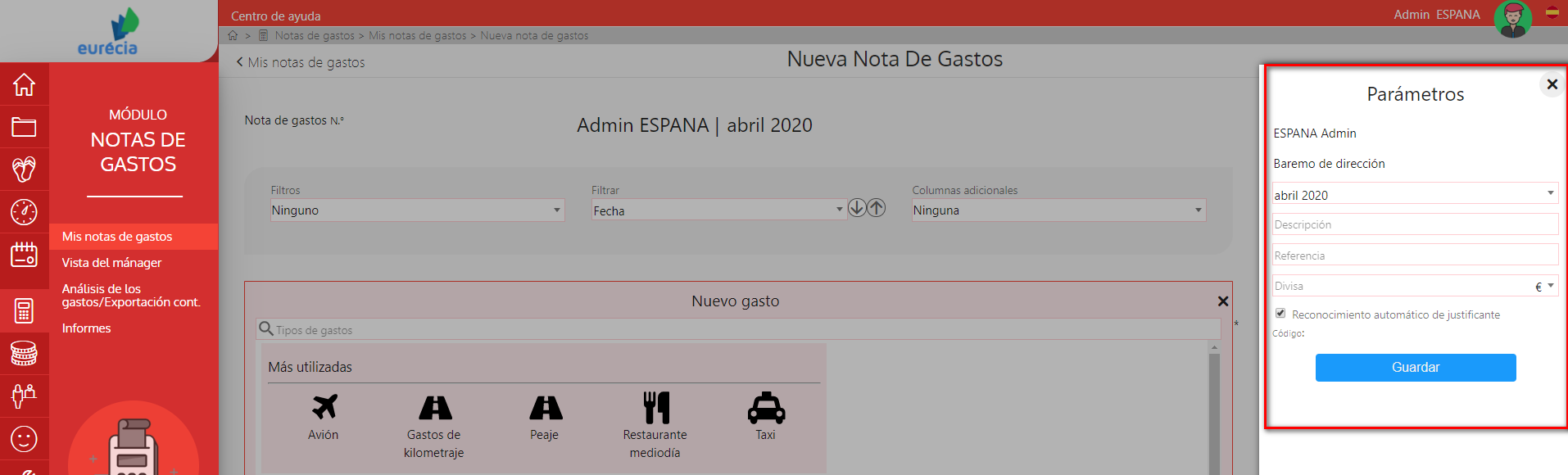Open the people module icon in the sidebar
Screen dimensions: 1568x475
[24, 396]
